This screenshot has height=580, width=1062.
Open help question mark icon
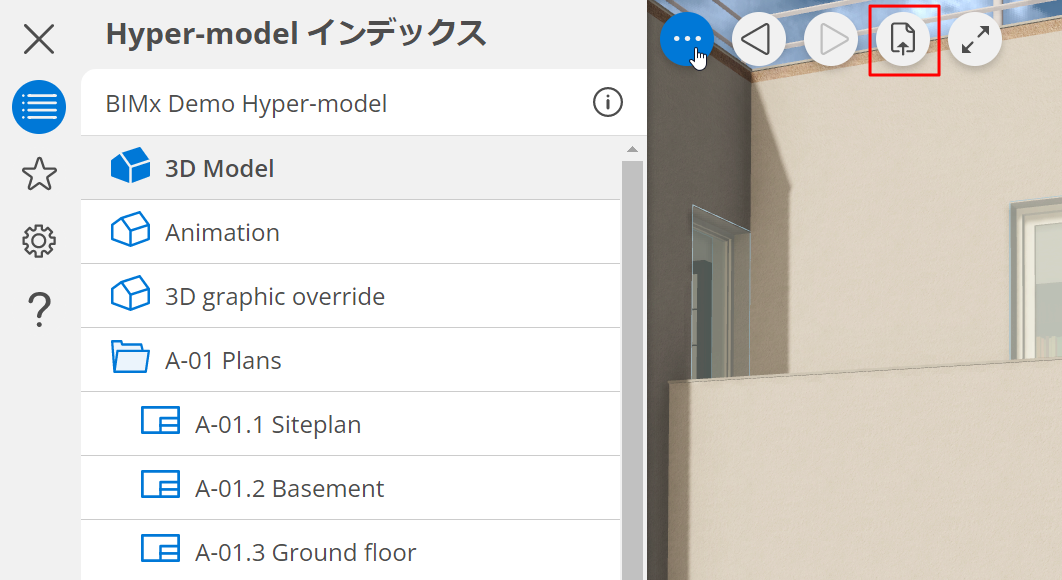pyautogui.click(x=39, y=309)
